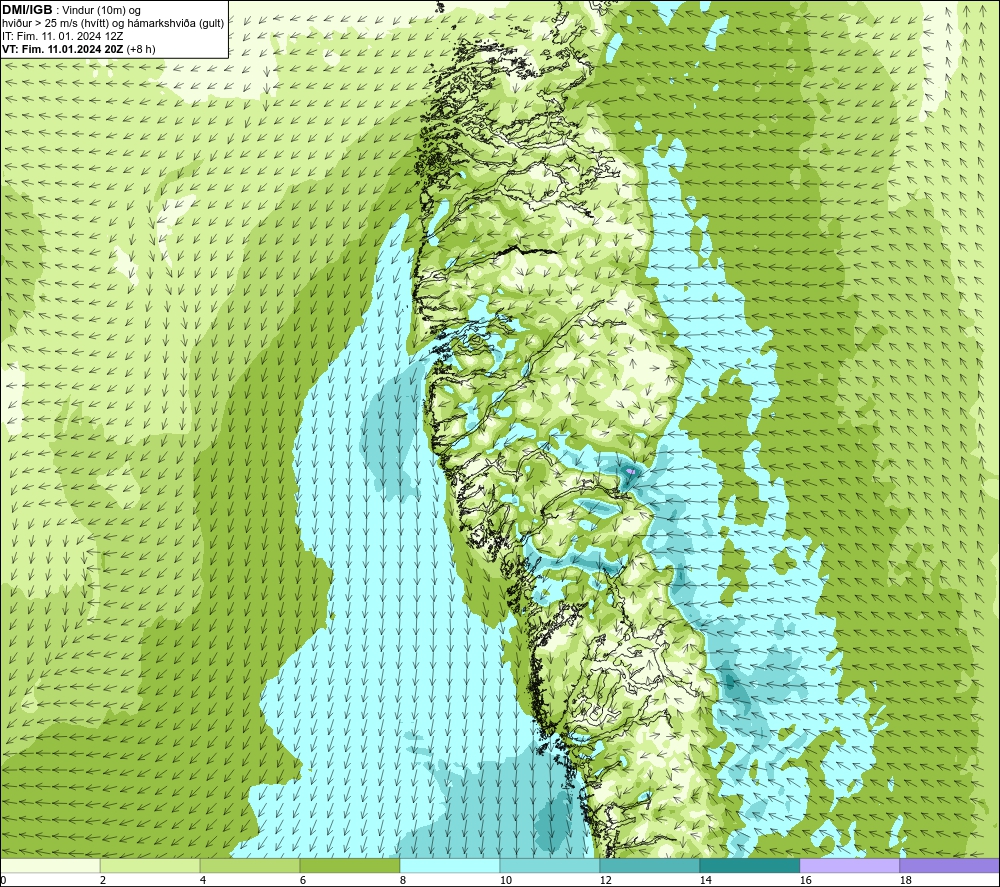
Task: Click the legend scale label '12'
Action: click(x=605, y=880)
